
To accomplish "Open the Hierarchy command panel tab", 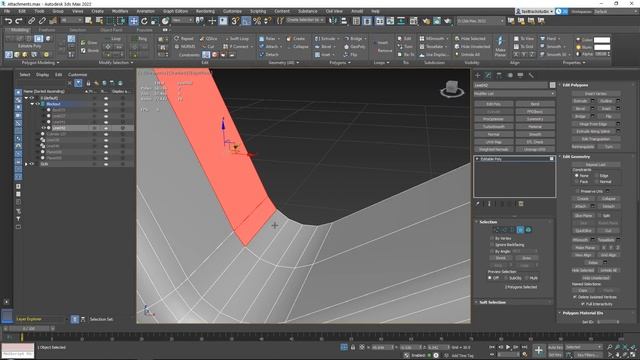I will pos(499,75).
